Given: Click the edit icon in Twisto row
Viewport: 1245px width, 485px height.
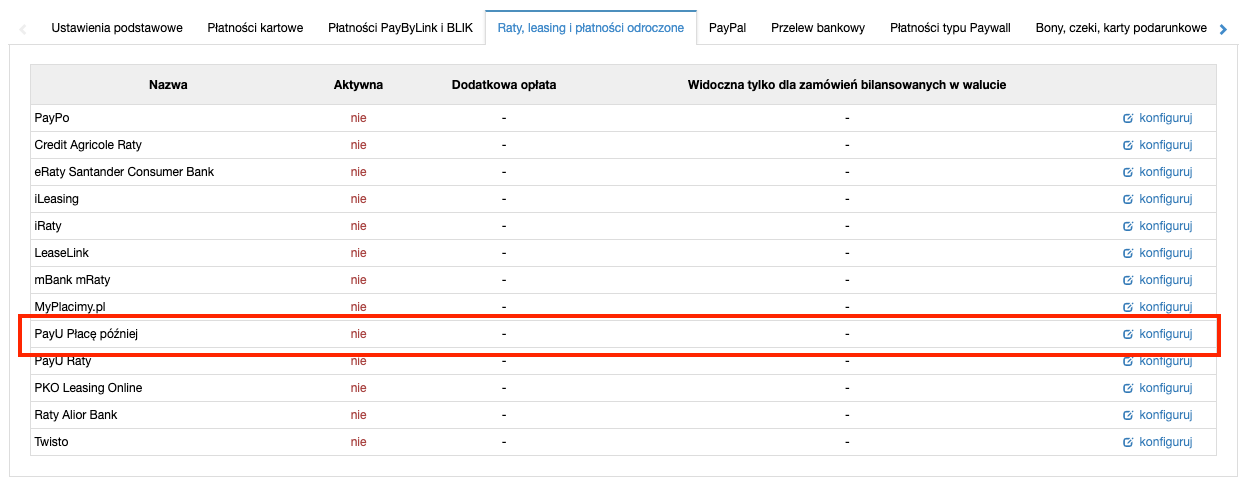Looking at the screenshot, I should [1128, 442].
